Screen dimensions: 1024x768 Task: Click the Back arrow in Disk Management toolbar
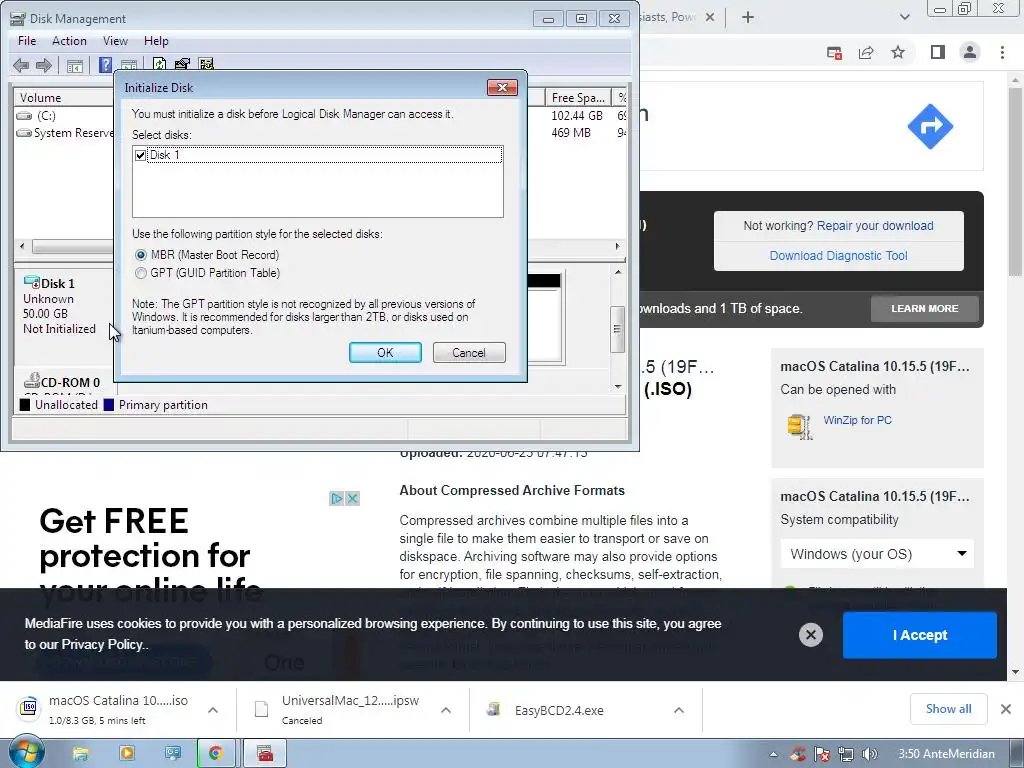21,65
